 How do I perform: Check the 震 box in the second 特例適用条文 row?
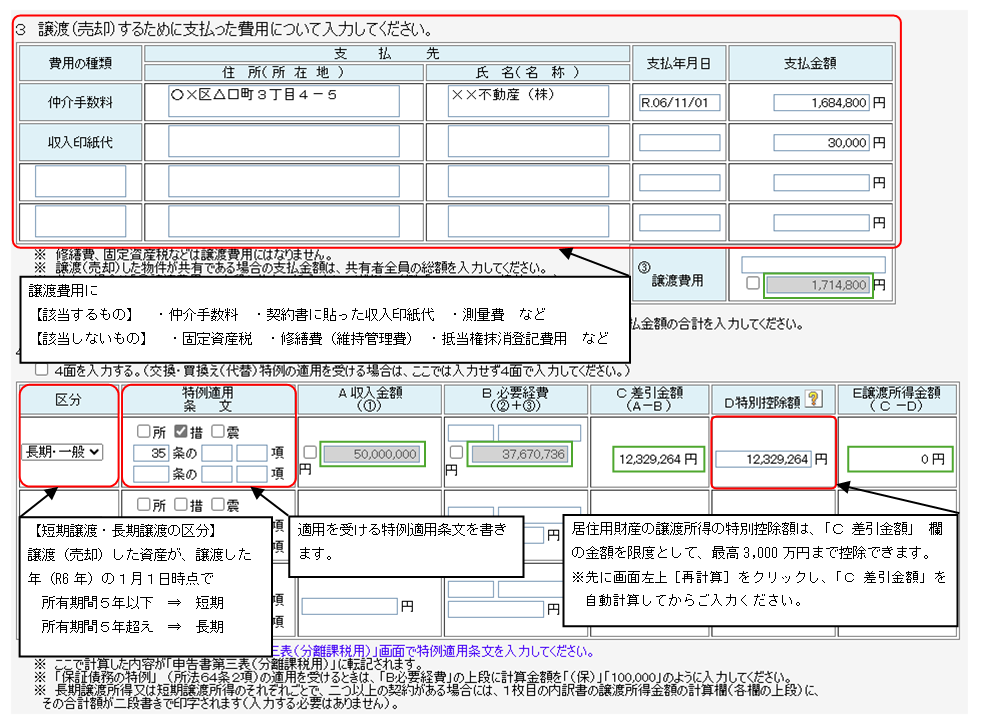[218, 504]
